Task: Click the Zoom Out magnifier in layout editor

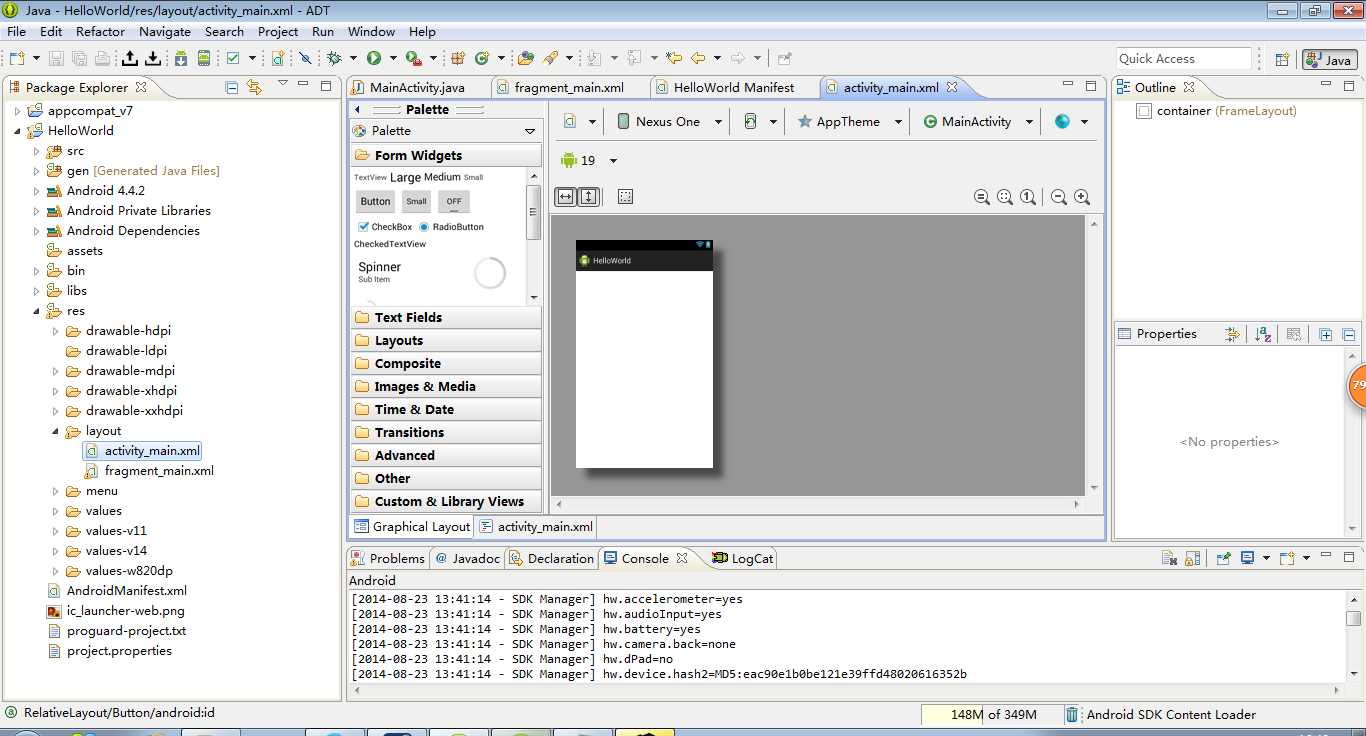Action: (1060, 197)
